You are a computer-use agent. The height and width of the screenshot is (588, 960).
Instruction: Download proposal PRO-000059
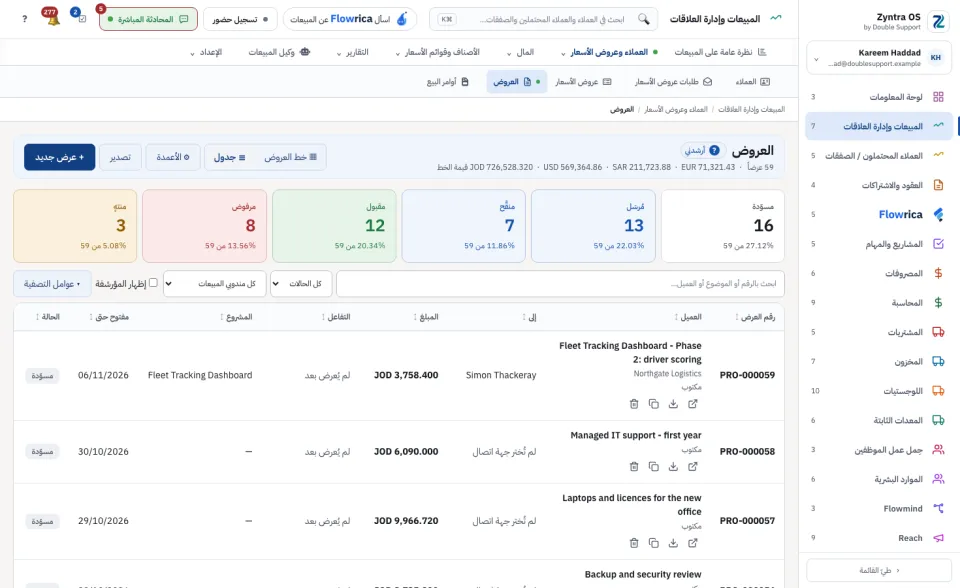point(673,404)
